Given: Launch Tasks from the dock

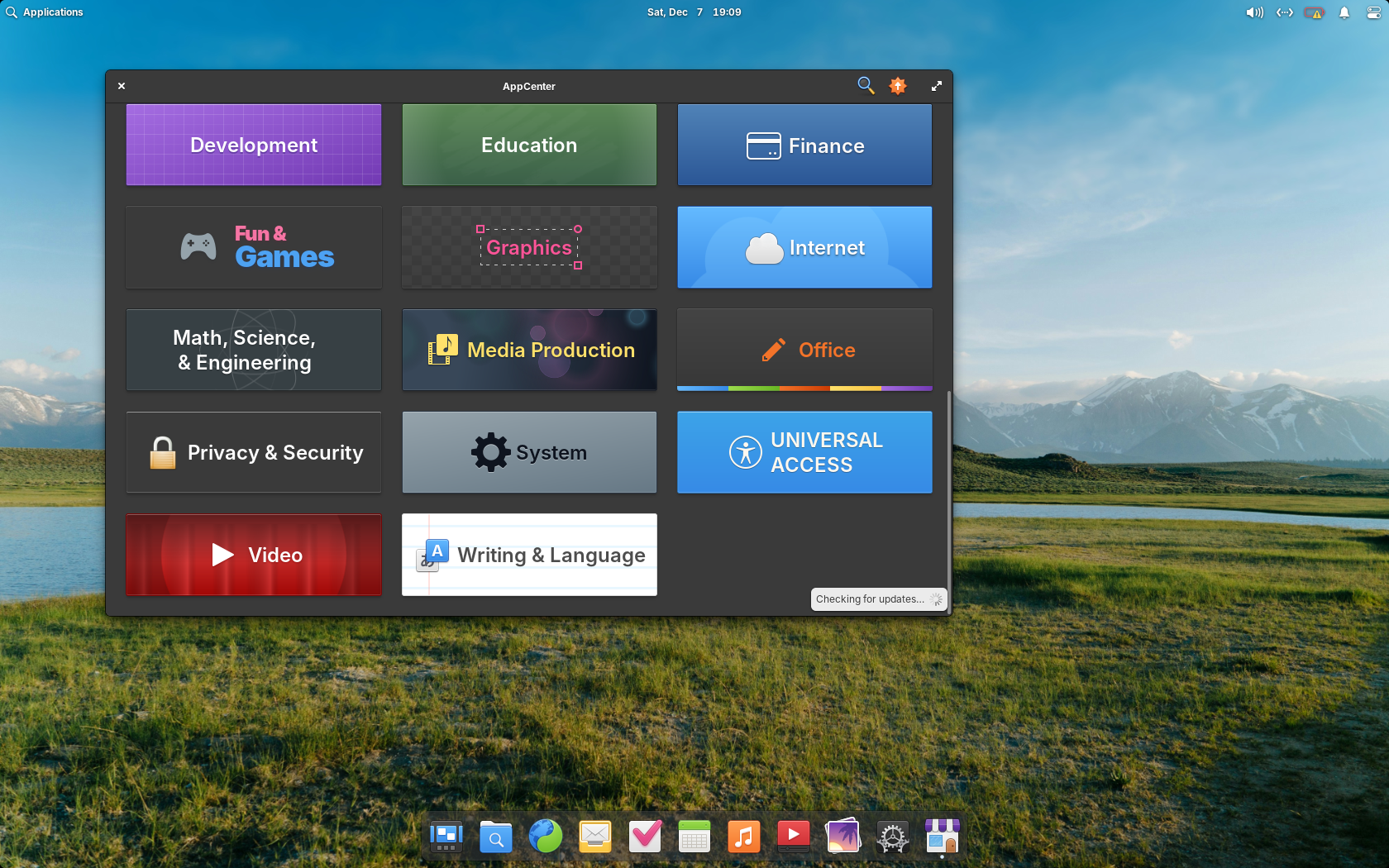Looking at the screenshot, I should 645,837.
